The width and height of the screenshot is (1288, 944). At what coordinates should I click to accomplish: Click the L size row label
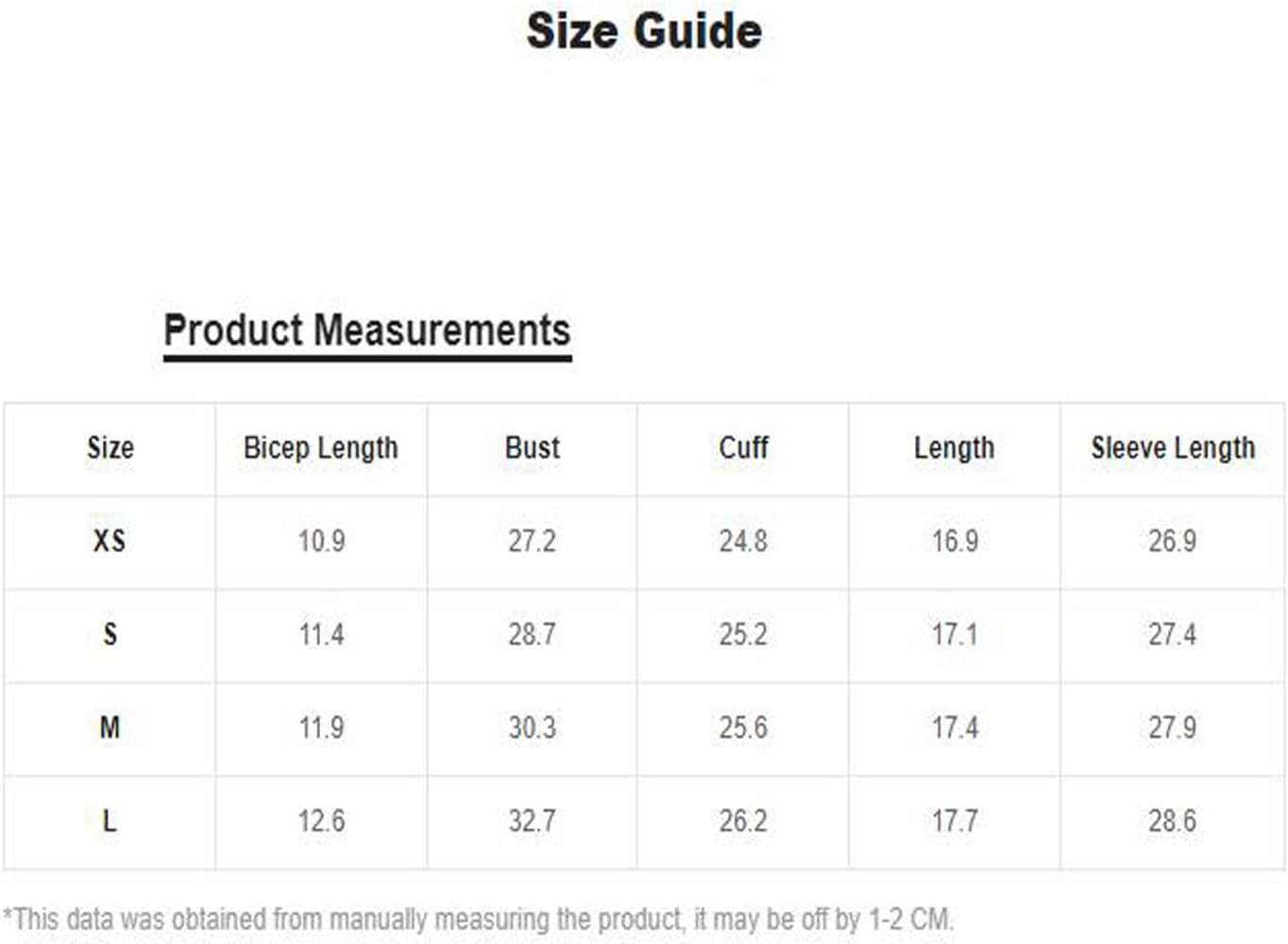click(110, 820)
